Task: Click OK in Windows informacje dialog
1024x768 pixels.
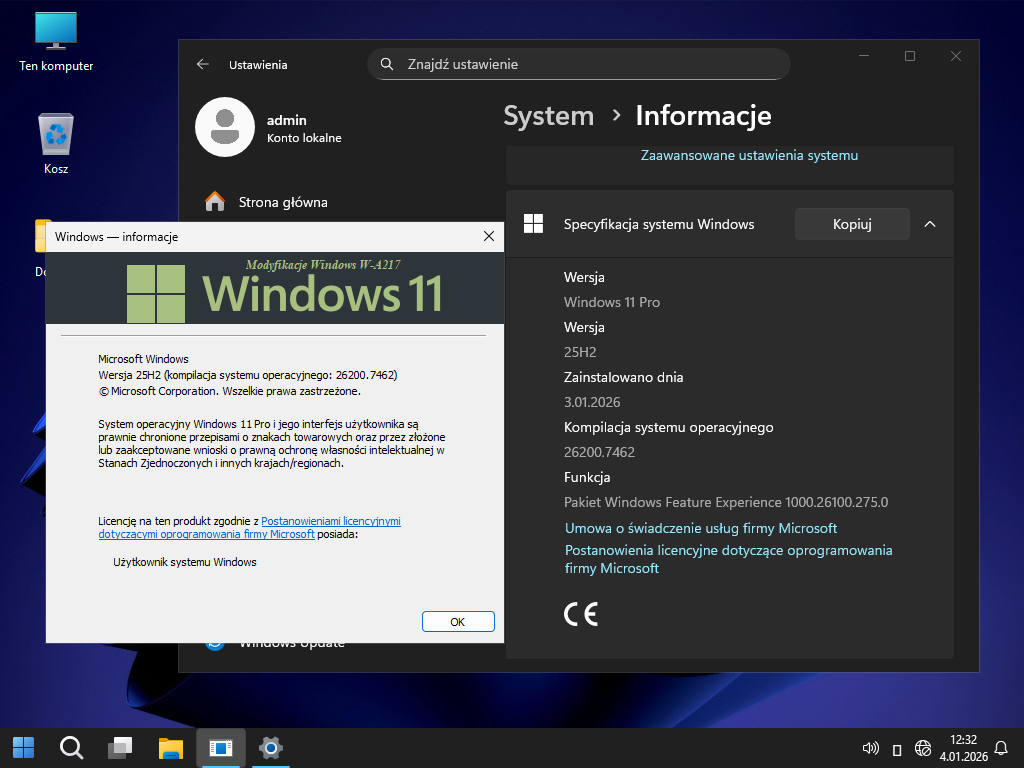Action: tap(458, 621)
